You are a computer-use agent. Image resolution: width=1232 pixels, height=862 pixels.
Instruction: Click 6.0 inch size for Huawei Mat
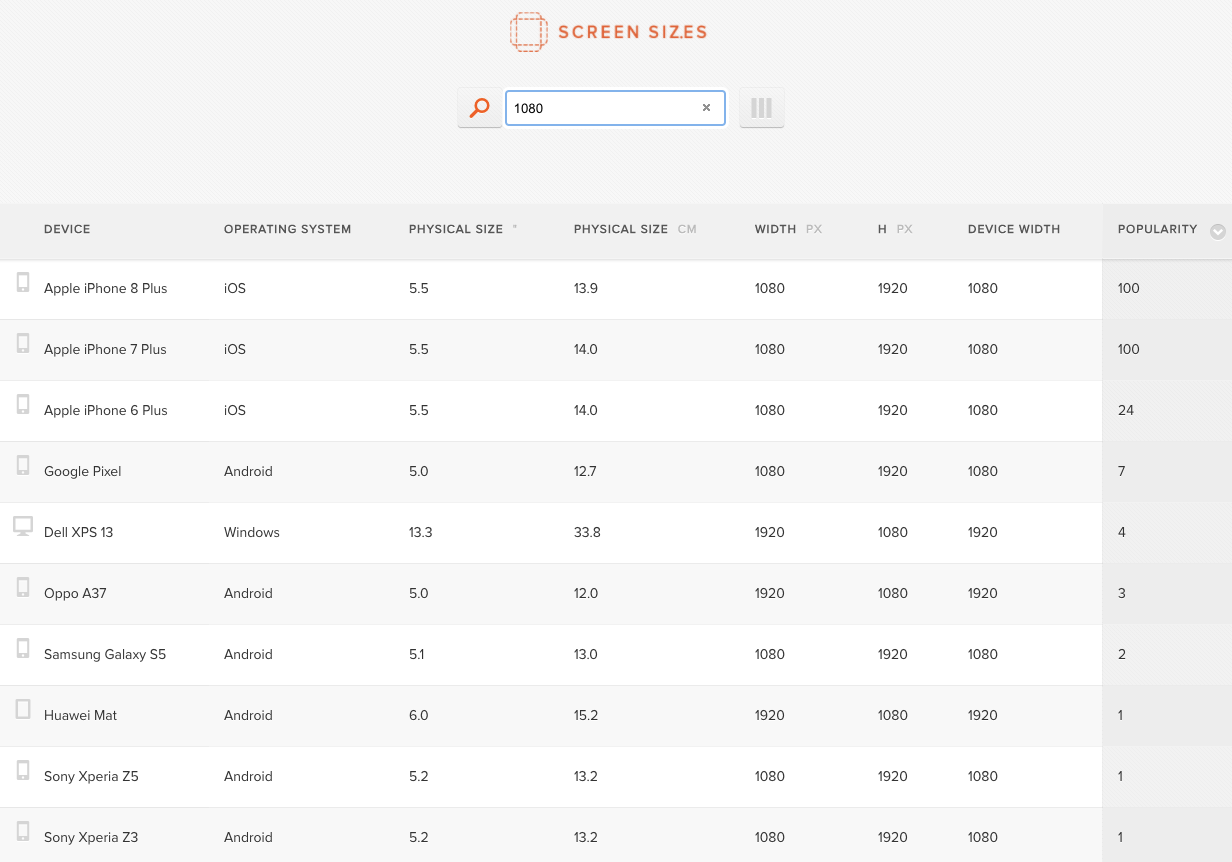418,715
